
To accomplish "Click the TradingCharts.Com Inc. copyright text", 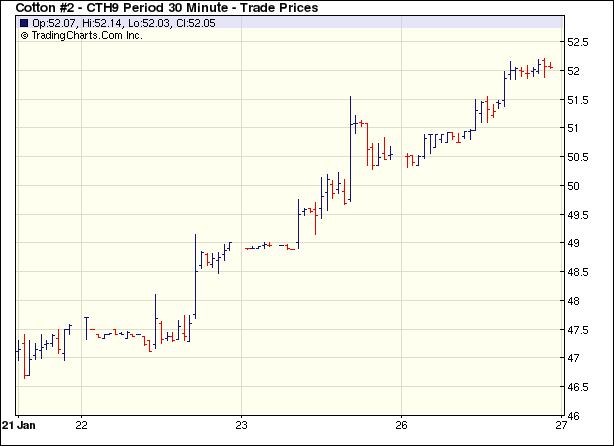I will tap(87, 35).
